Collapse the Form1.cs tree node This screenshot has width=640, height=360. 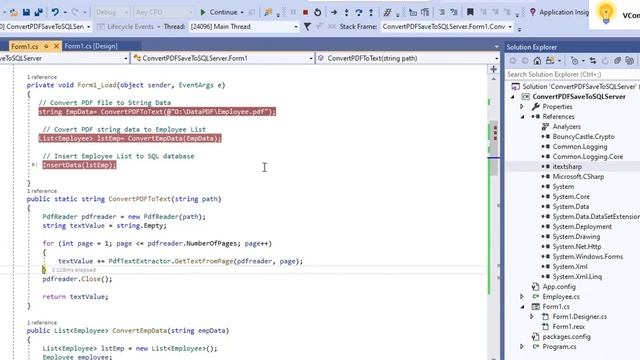click(x=522, y=307)
